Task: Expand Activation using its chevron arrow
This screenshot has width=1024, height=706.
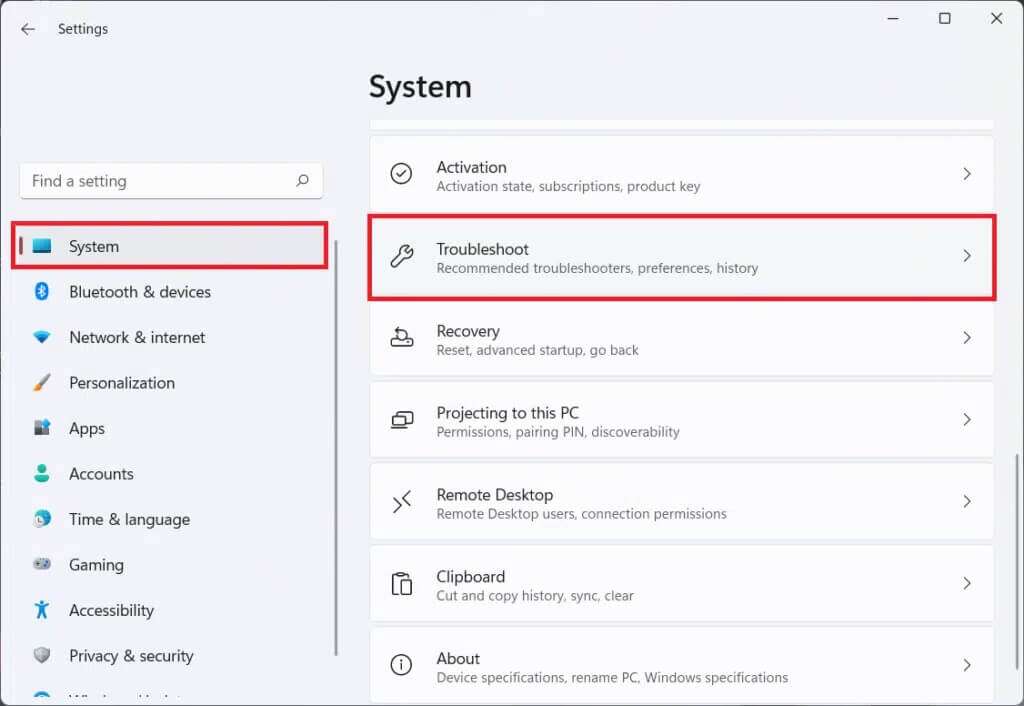Action: click(x=966, y=174)
